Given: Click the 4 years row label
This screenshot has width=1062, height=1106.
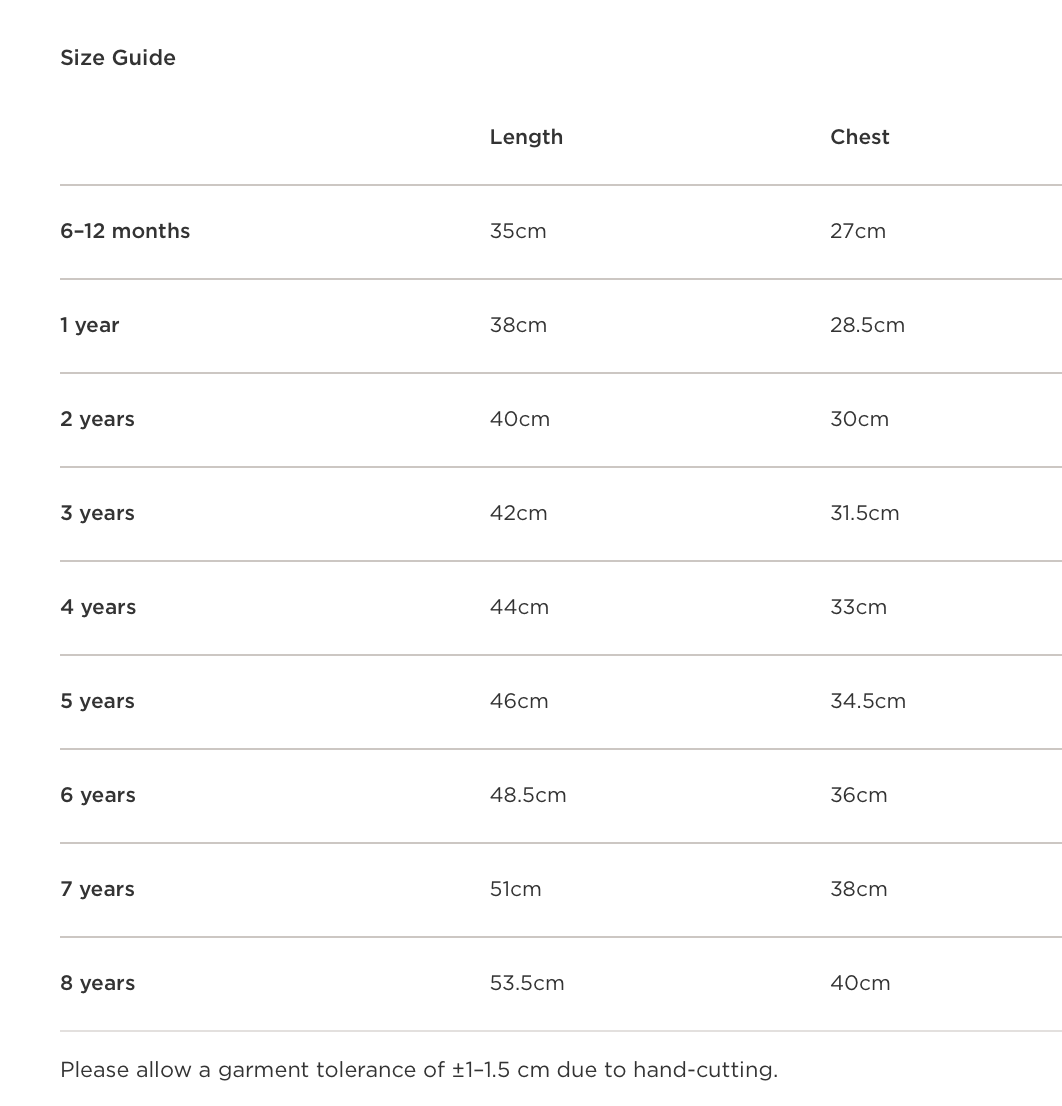Looking at the screenshot, I should coord(98,607).
